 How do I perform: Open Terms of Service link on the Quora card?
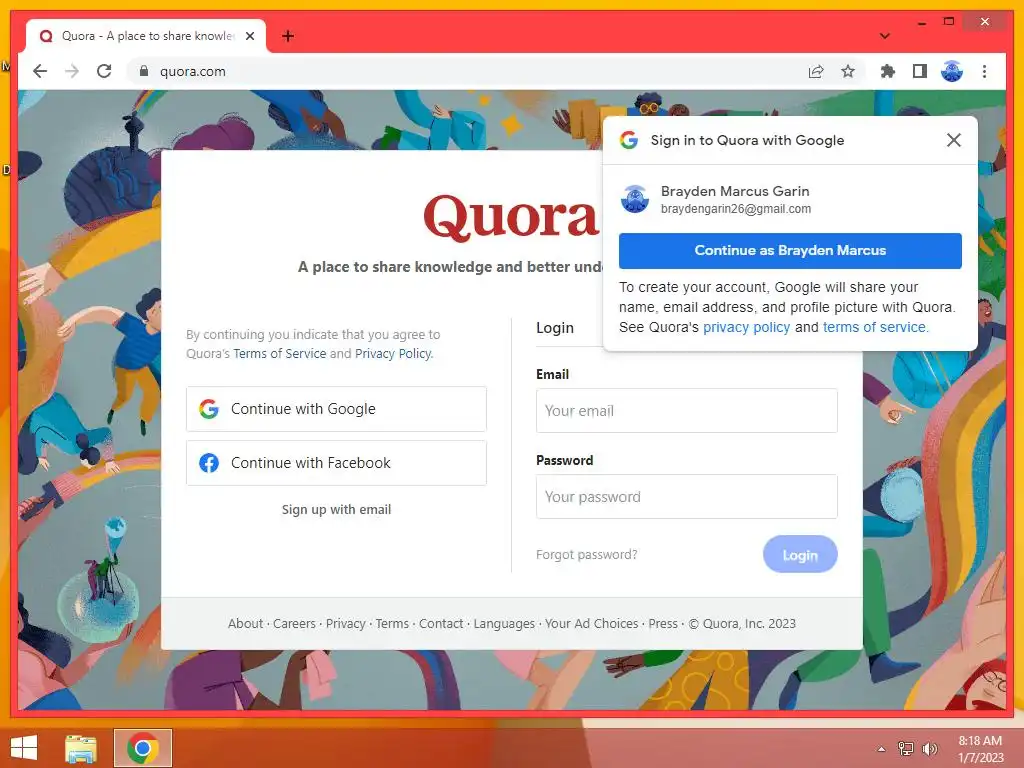280,353
